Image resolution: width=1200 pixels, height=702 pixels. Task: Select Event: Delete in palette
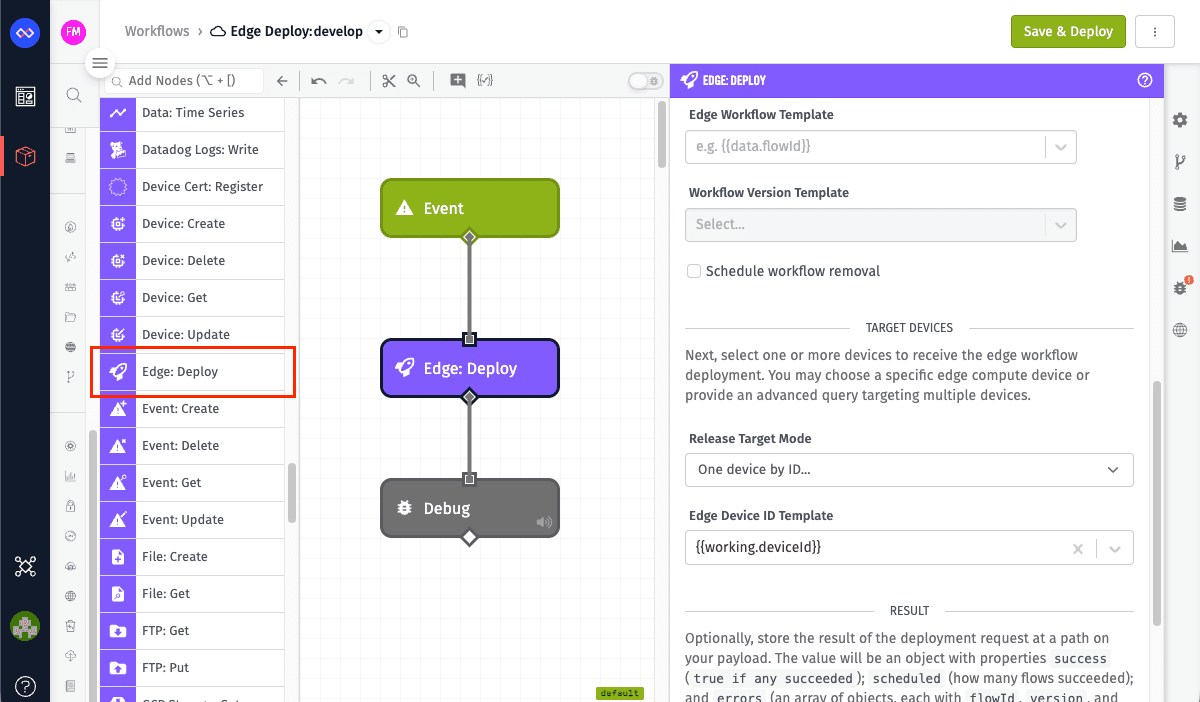click(x=192, y=446)
